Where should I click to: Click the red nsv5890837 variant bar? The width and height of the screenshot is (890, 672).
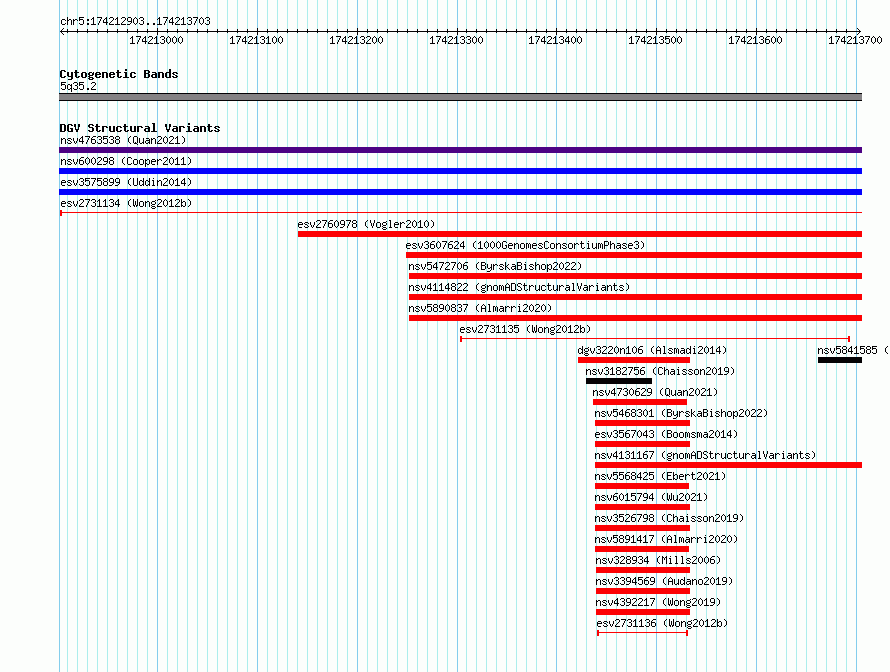point(635,318)
